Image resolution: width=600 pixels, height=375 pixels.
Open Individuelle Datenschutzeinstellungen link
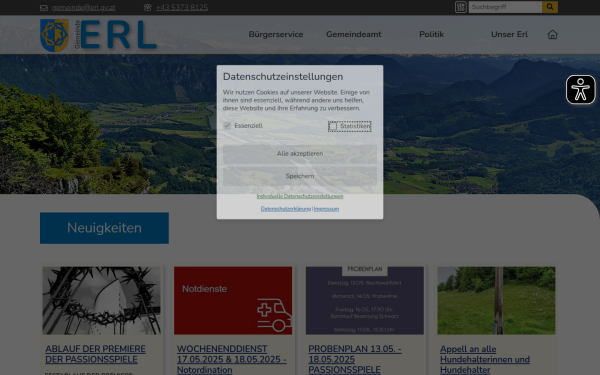point(300,196)
